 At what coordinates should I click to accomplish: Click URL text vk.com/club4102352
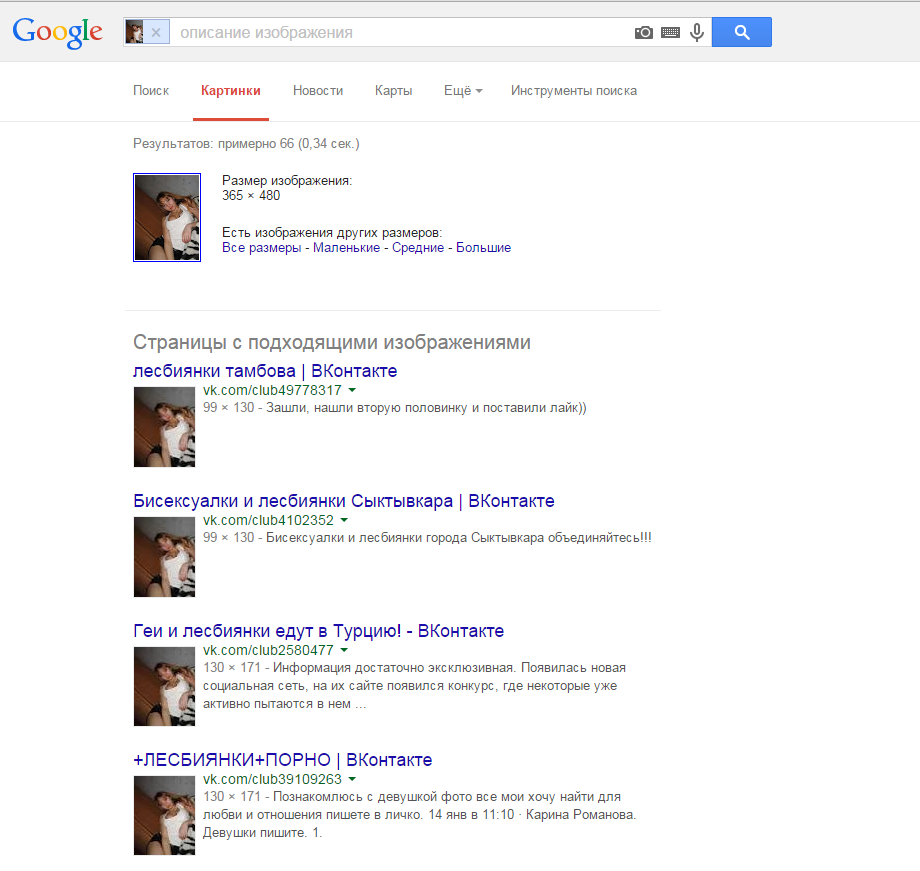268,521
